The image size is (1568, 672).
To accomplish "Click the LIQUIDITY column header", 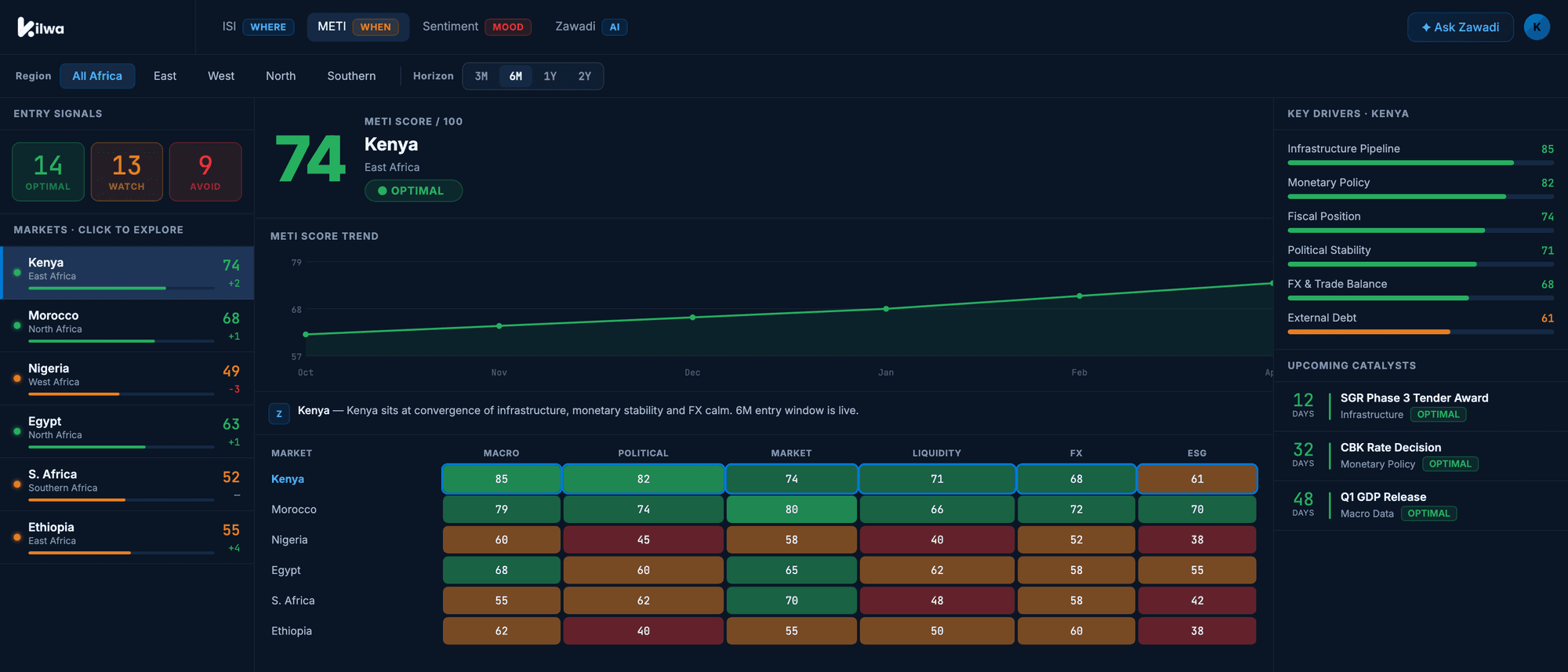I will (x=937, y=453).
